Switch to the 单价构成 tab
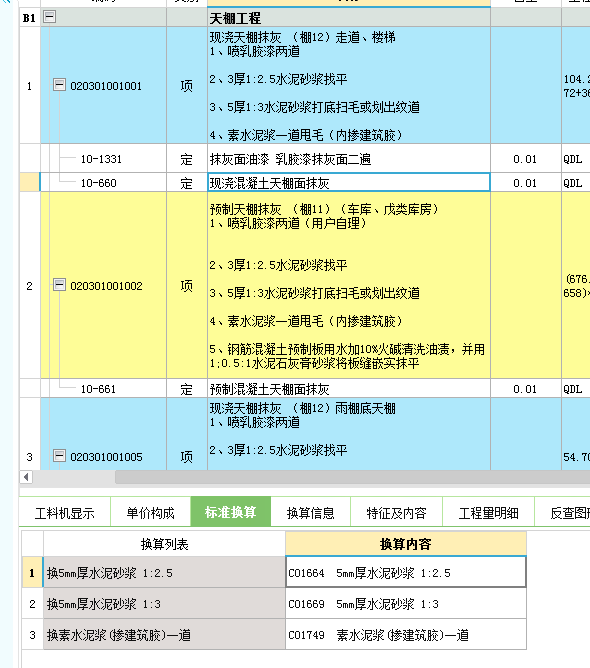Viewport: 590px width, 668px height. click(x=150, y=513)
